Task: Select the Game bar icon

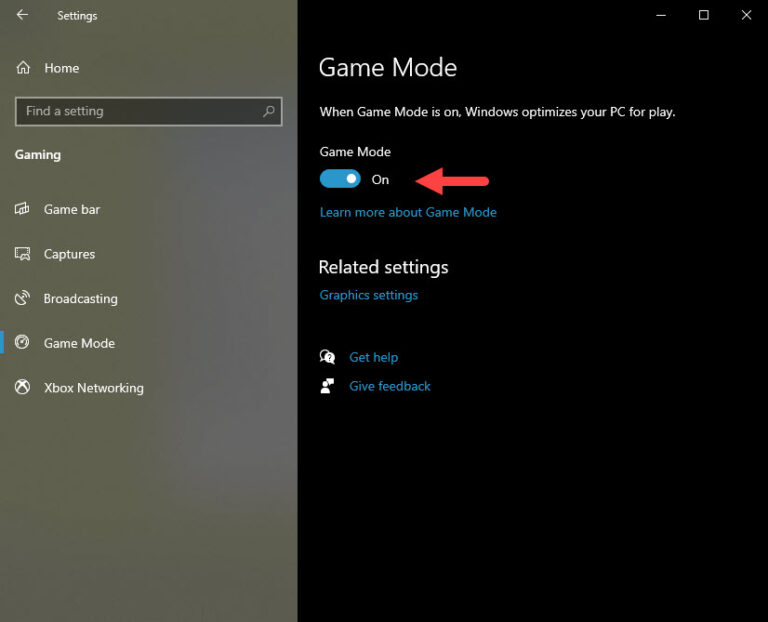Action: coord(22,209)
